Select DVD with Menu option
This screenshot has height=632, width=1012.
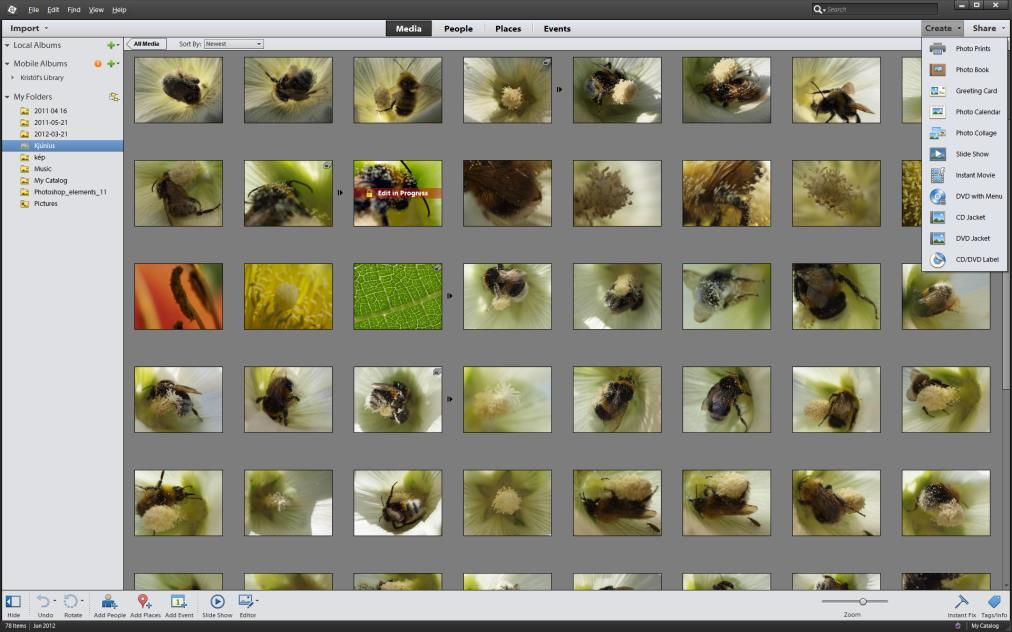[x=964, y=196]
